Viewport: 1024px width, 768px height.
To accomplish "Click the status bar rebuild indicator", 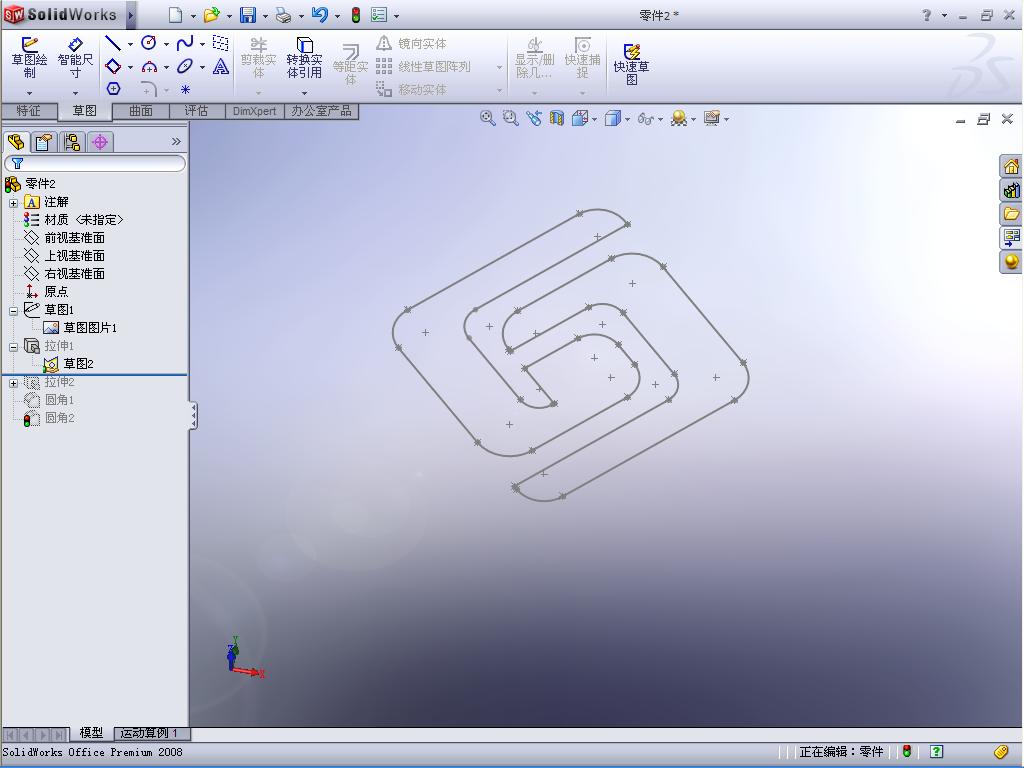I will point(907,751).
